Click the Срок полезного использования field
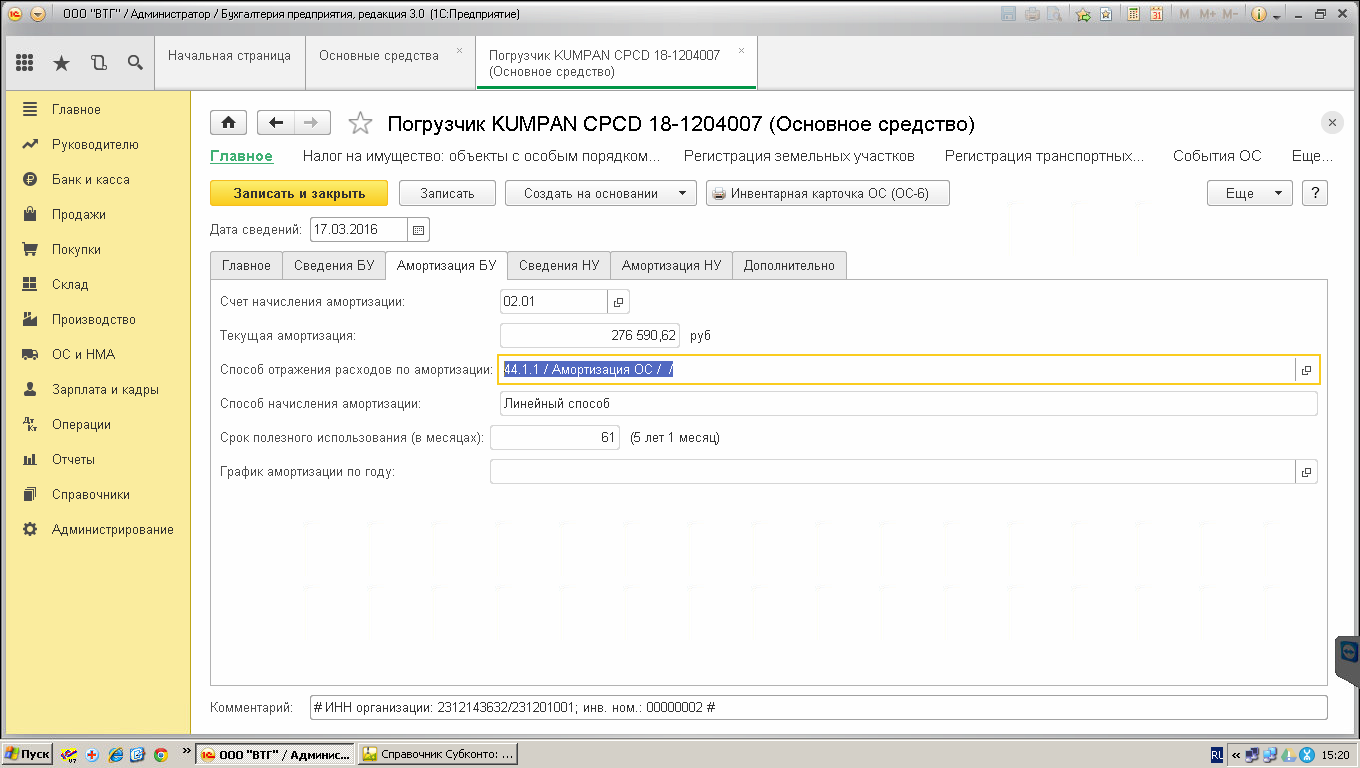 (x=555, y=437)
